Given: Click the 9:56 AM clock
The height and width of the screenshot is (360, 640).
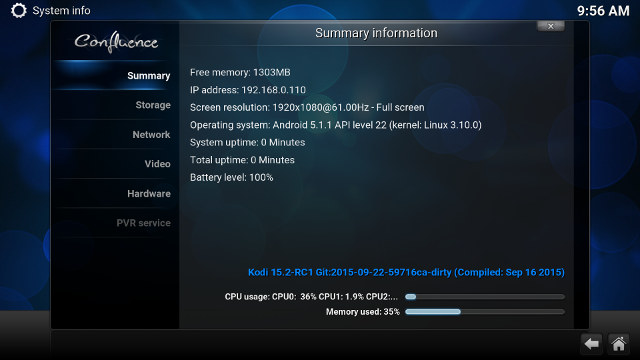Looking at the screenshot, I should (x=603, y=11).
